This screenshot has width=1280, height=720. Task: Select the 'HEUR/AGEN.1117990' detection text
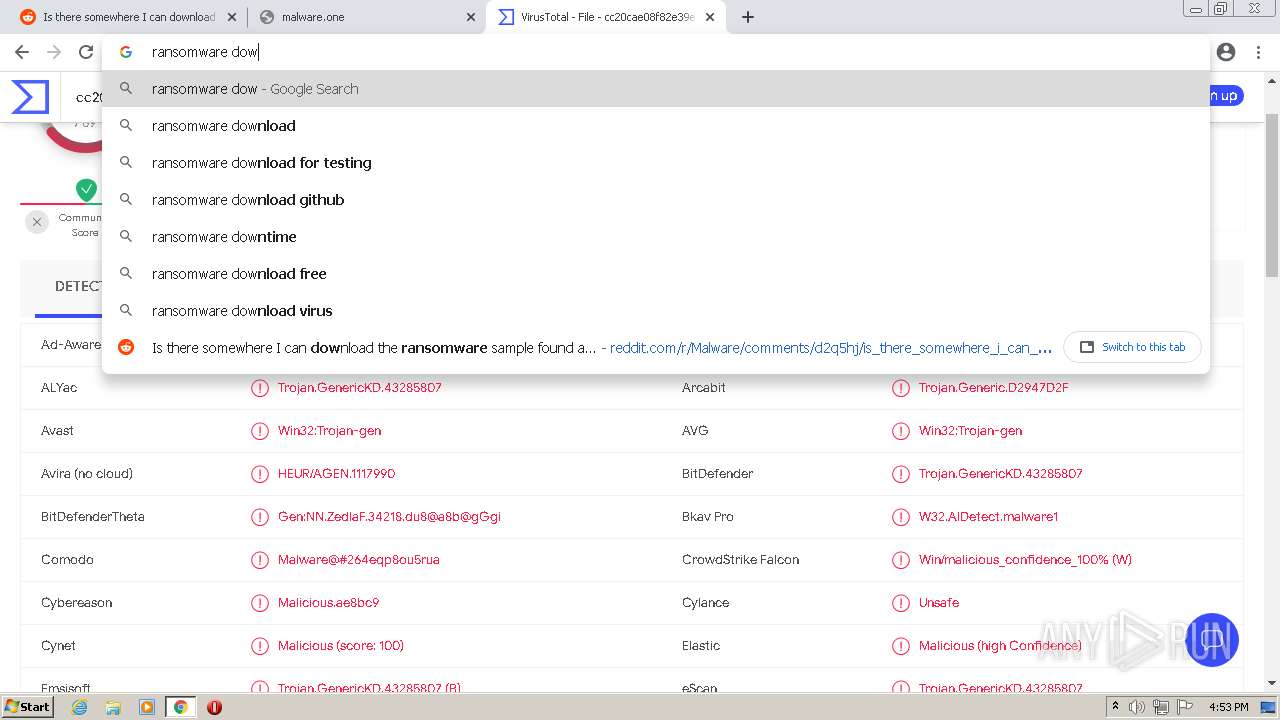click(x=336, y=474)
